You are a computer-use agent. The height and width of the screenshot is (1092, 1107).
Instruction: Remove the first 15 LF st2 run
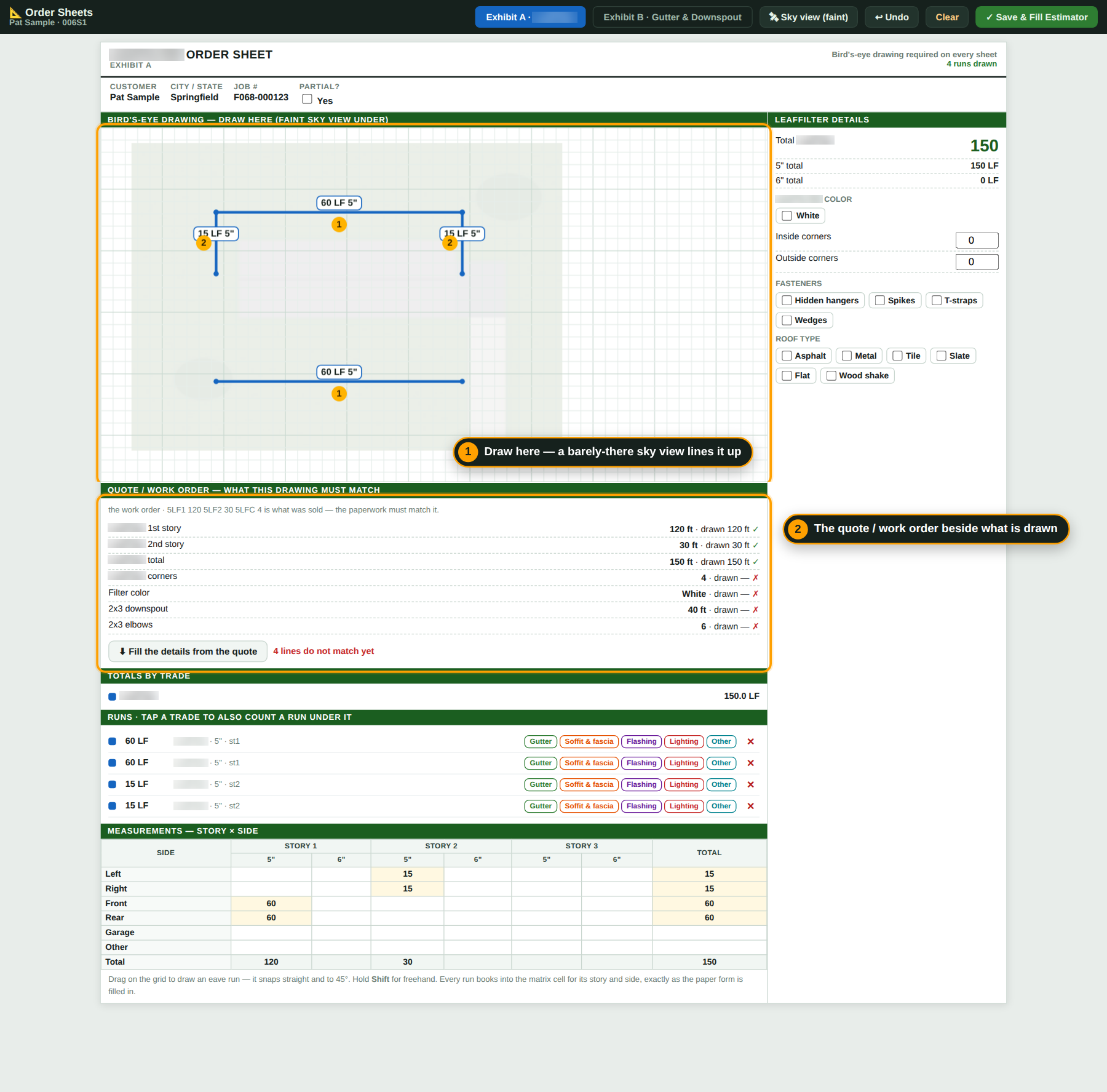tap(750, 784)
